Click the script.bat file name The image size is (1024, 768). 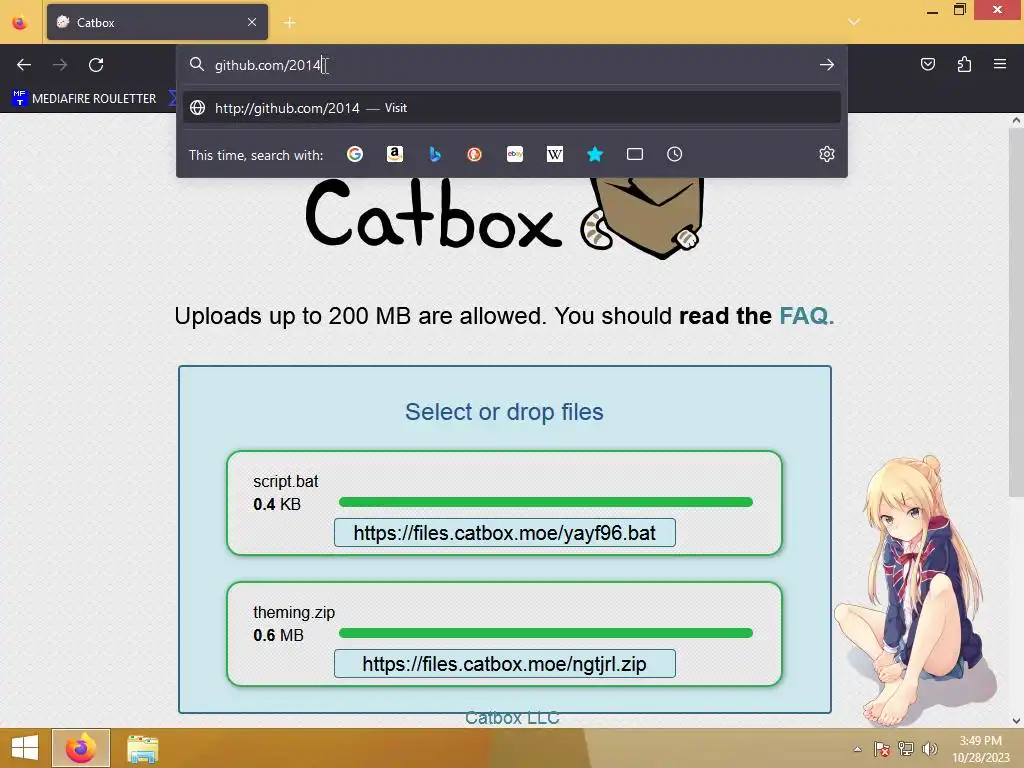click(x=285, y=482)
